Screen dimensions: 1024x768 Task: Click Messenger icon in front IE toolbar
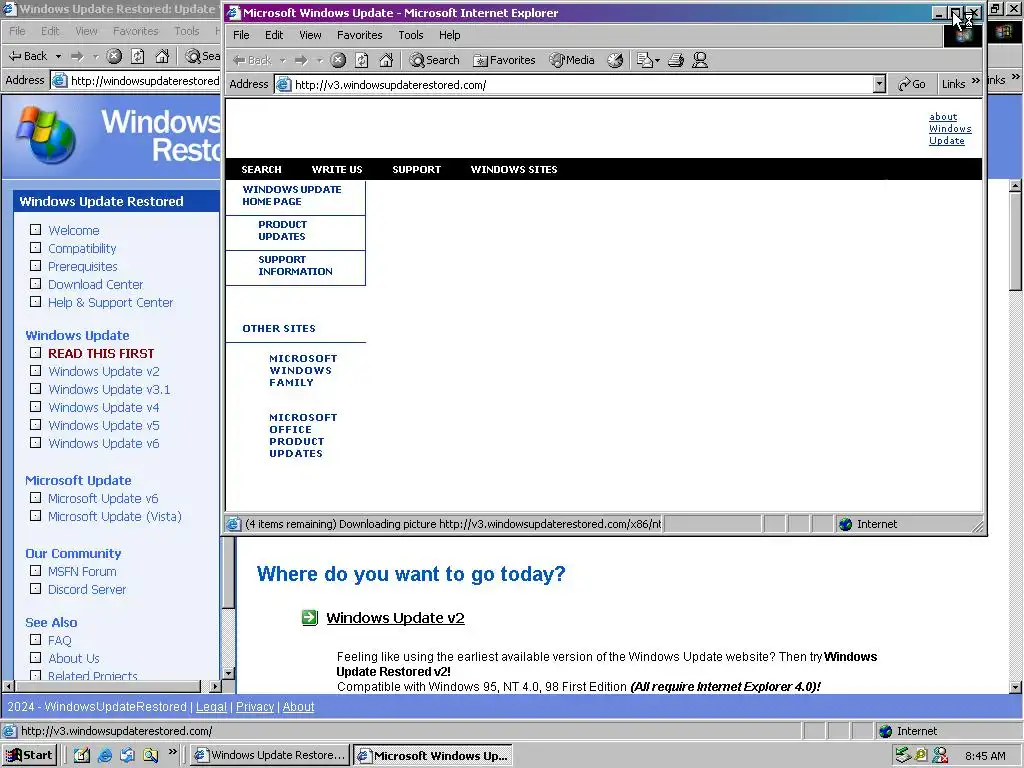click(x=700, y=60)
